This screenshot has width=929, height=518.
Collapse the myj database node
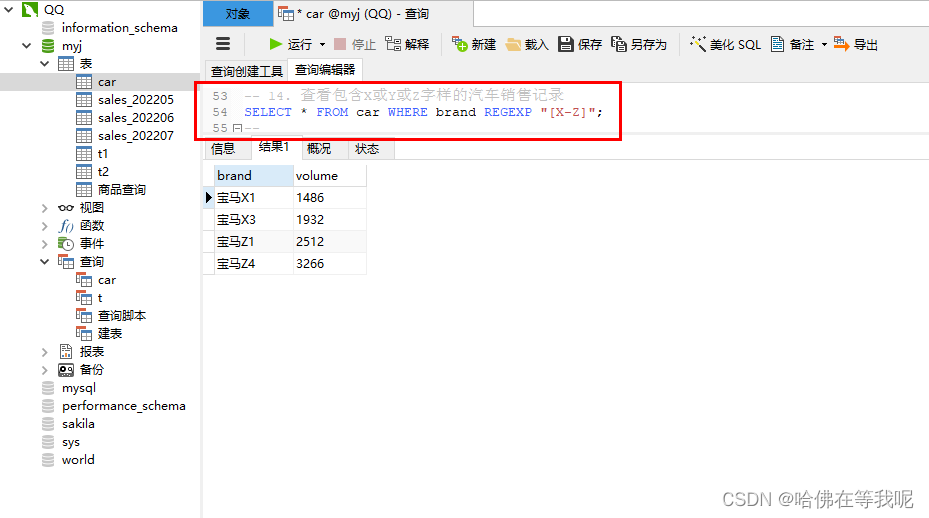tap(27, 46)
